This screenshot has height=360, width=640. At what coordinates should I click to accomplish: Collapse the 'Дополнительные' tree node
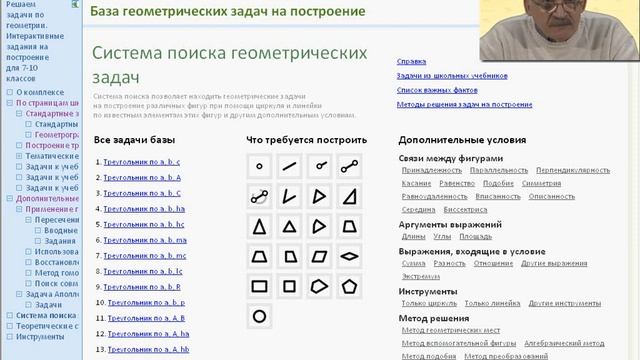click(x=10, y=198)
